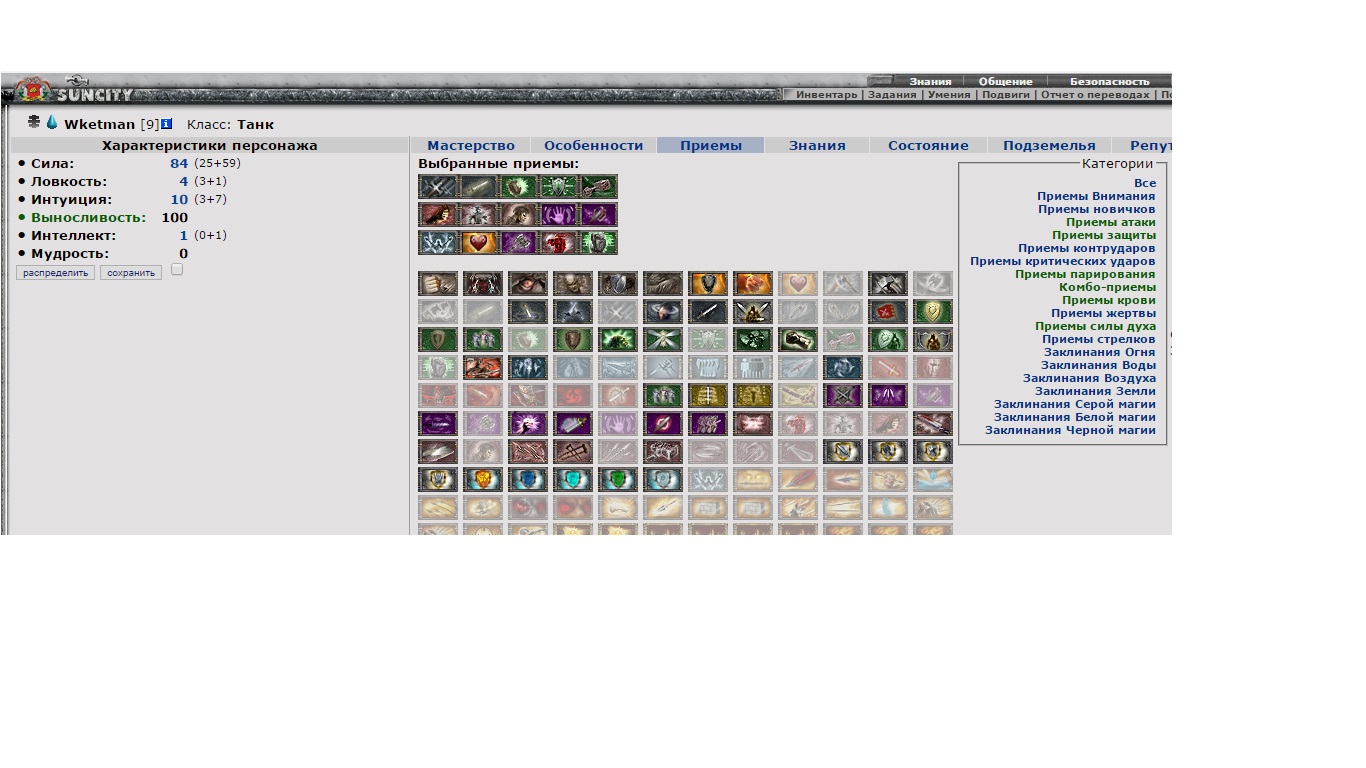This screenshot has height=768, width=1366.
Task: Click the purple three claws icon
Action: tap(888, 396)
